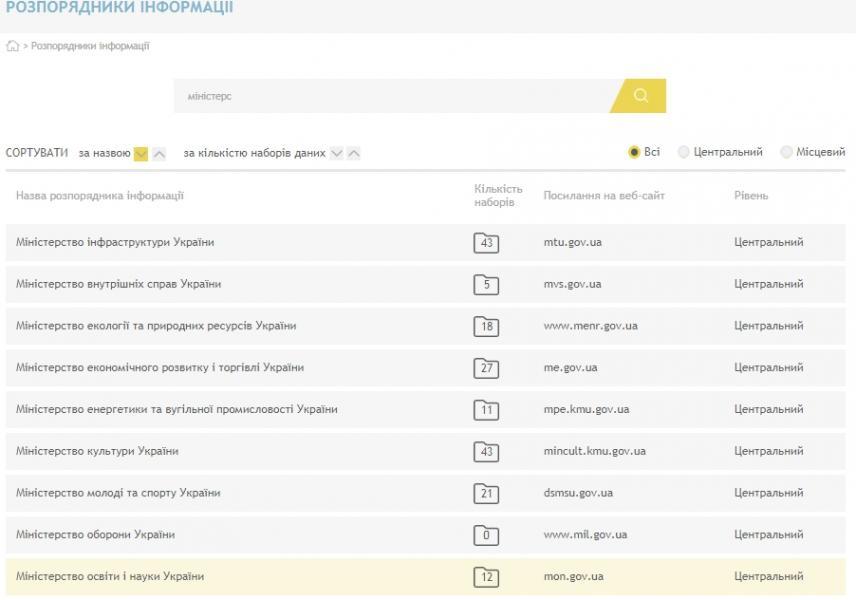Viewport: 856px width, 600px height.
Task: Click the yellow search magnifier button
Action: pos(641,96)
